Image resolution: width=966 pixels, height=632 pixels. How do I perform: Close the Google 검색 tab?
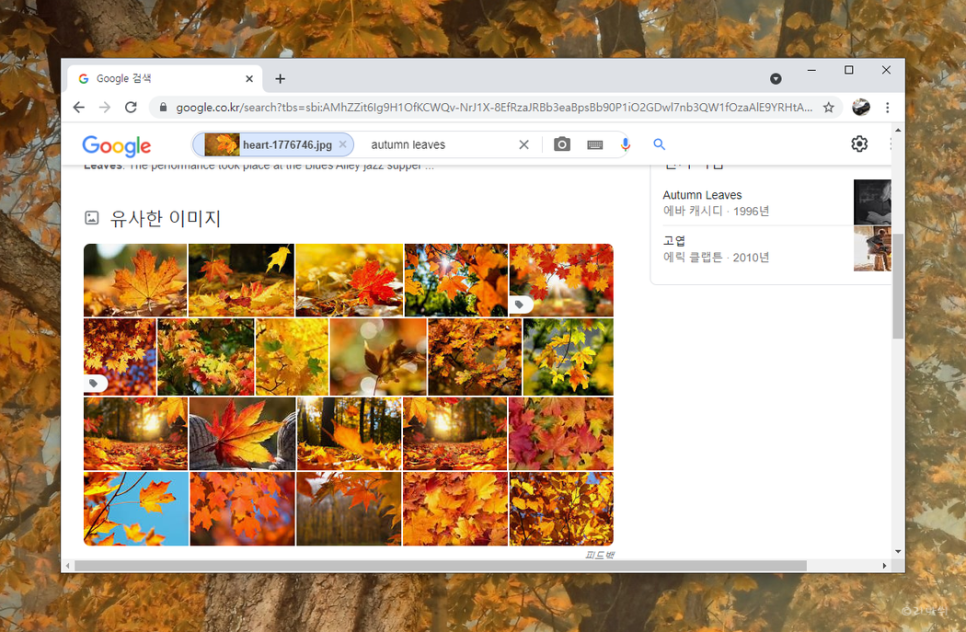coord(249,79)
